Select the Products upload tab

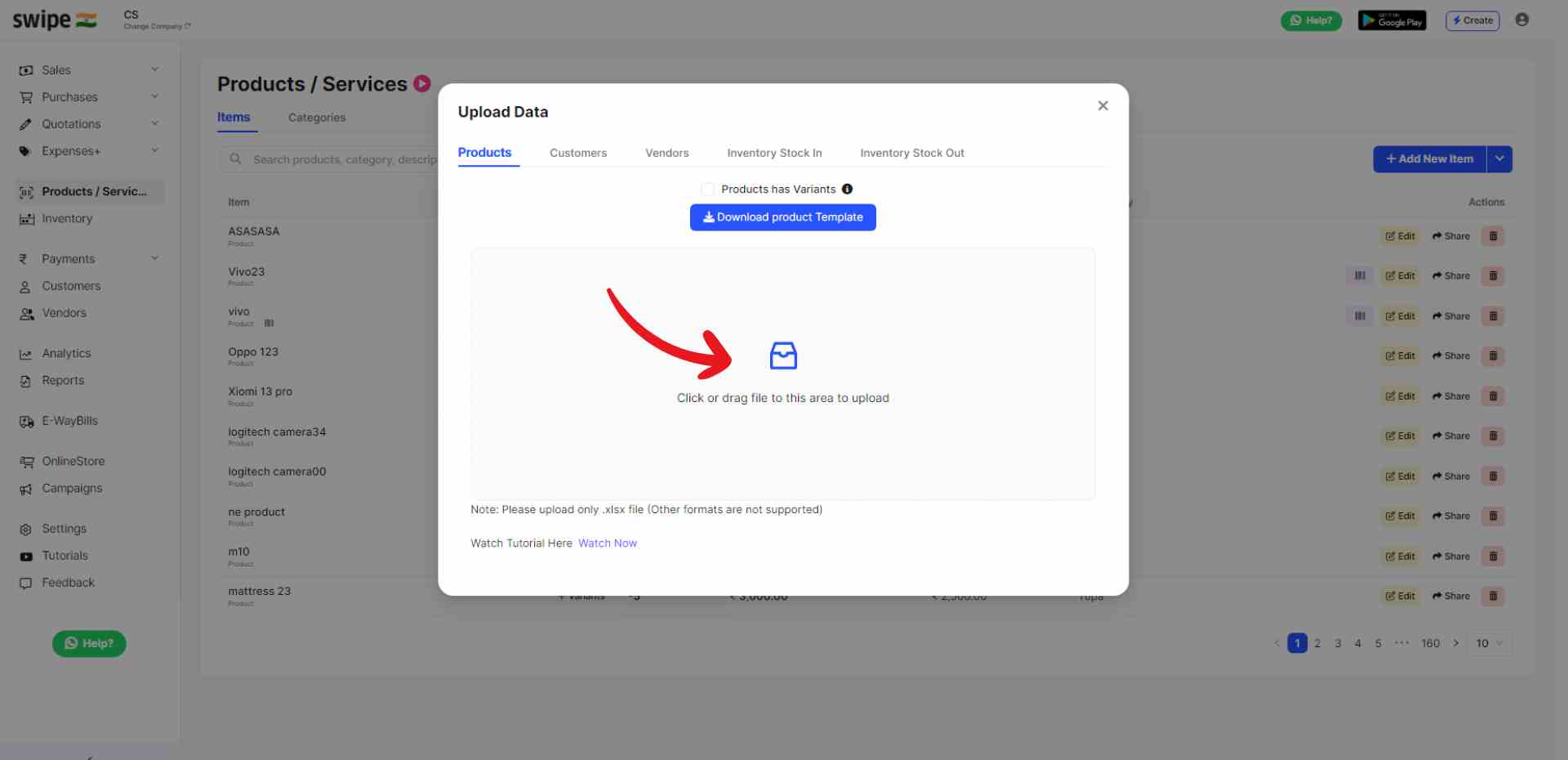[x=484, y=153]
